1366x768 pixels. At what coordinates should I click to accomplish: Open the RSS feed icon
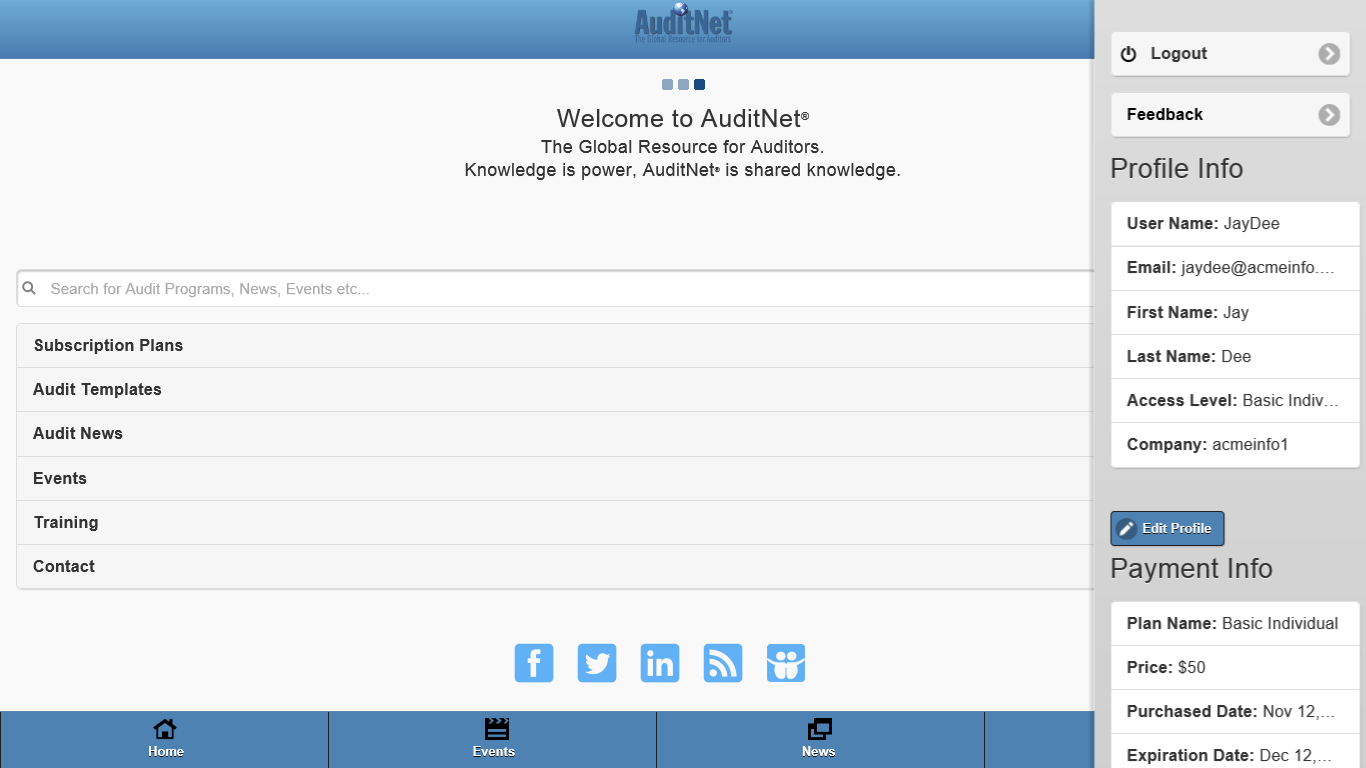pos(723,663)
